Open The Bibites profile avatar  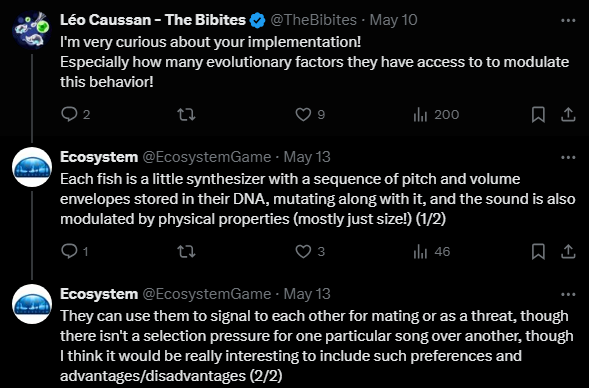coord(32,30)
